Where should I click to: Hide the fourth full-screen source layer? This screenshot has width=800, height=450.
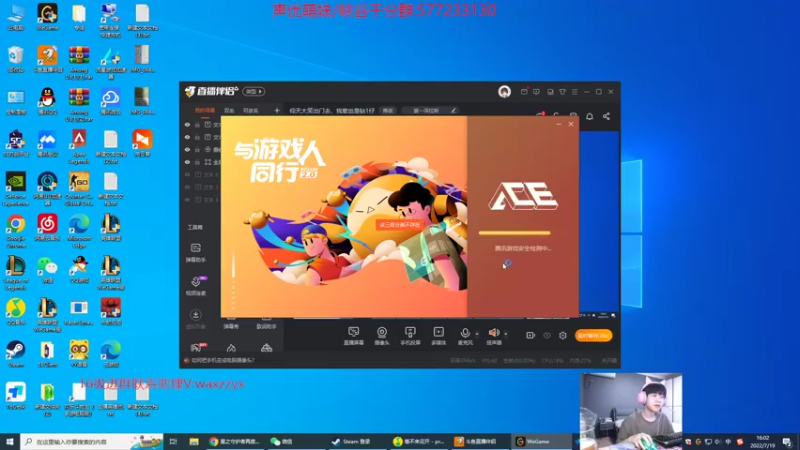pos(187,162)
